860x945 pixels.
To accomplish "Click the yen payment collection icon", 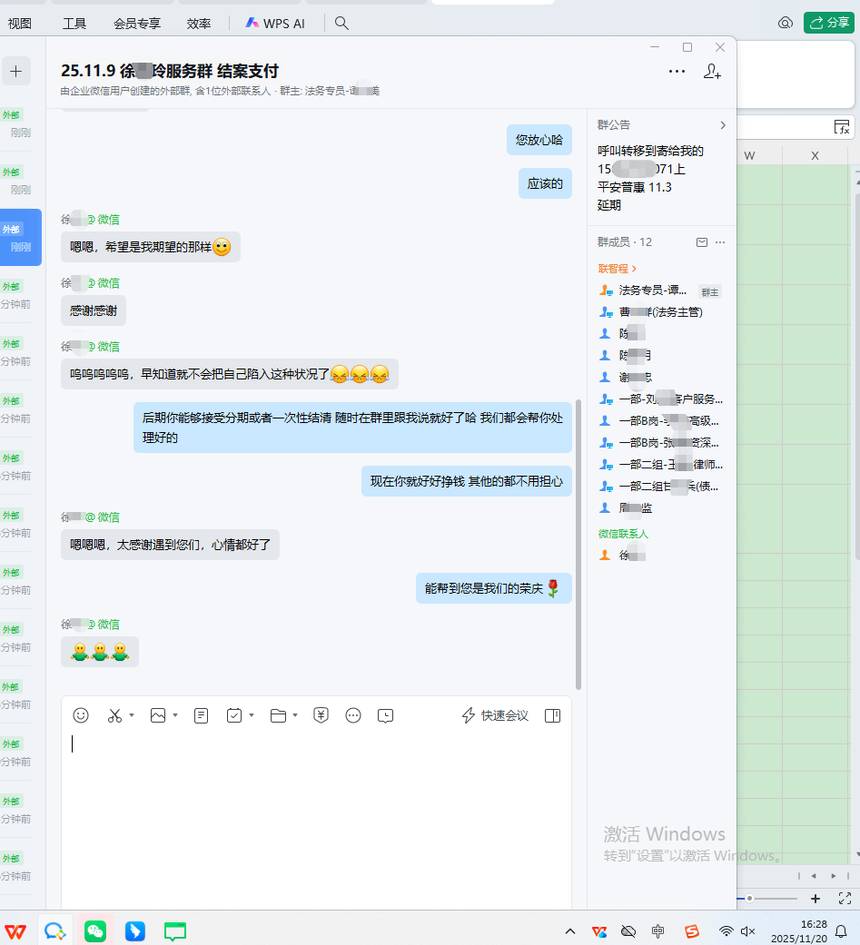I will coord(321,715).
